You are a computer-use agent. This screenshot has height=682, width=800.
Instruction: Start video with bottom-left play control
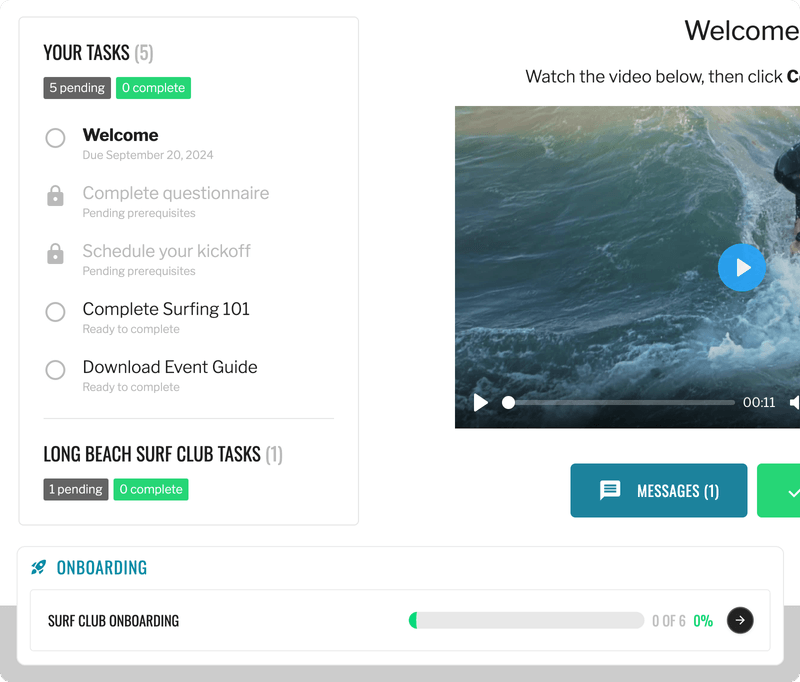480,402
